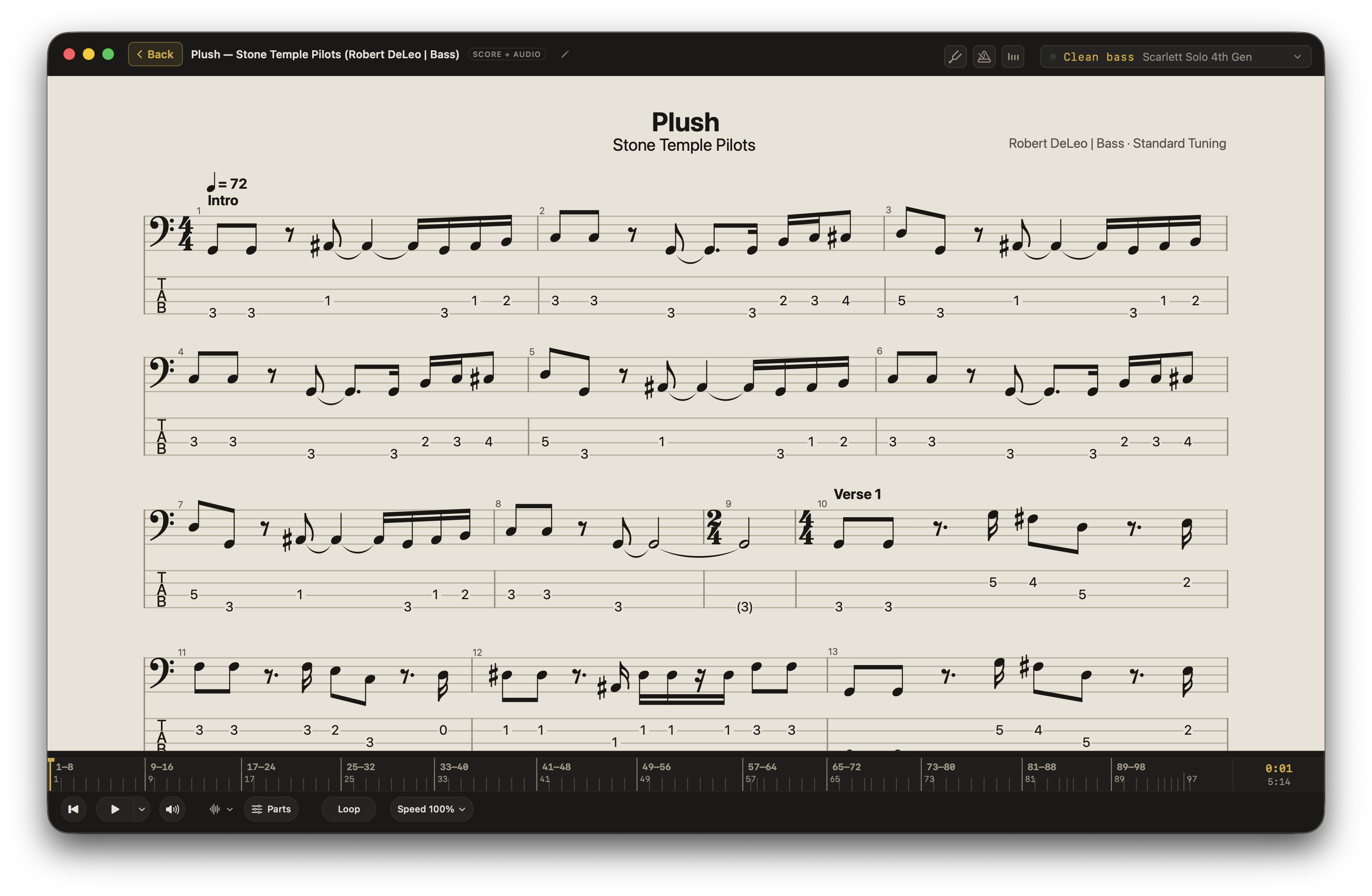
Task: Click the bar 97 tick label in the timeline
Action: (x=1192, y=779)
